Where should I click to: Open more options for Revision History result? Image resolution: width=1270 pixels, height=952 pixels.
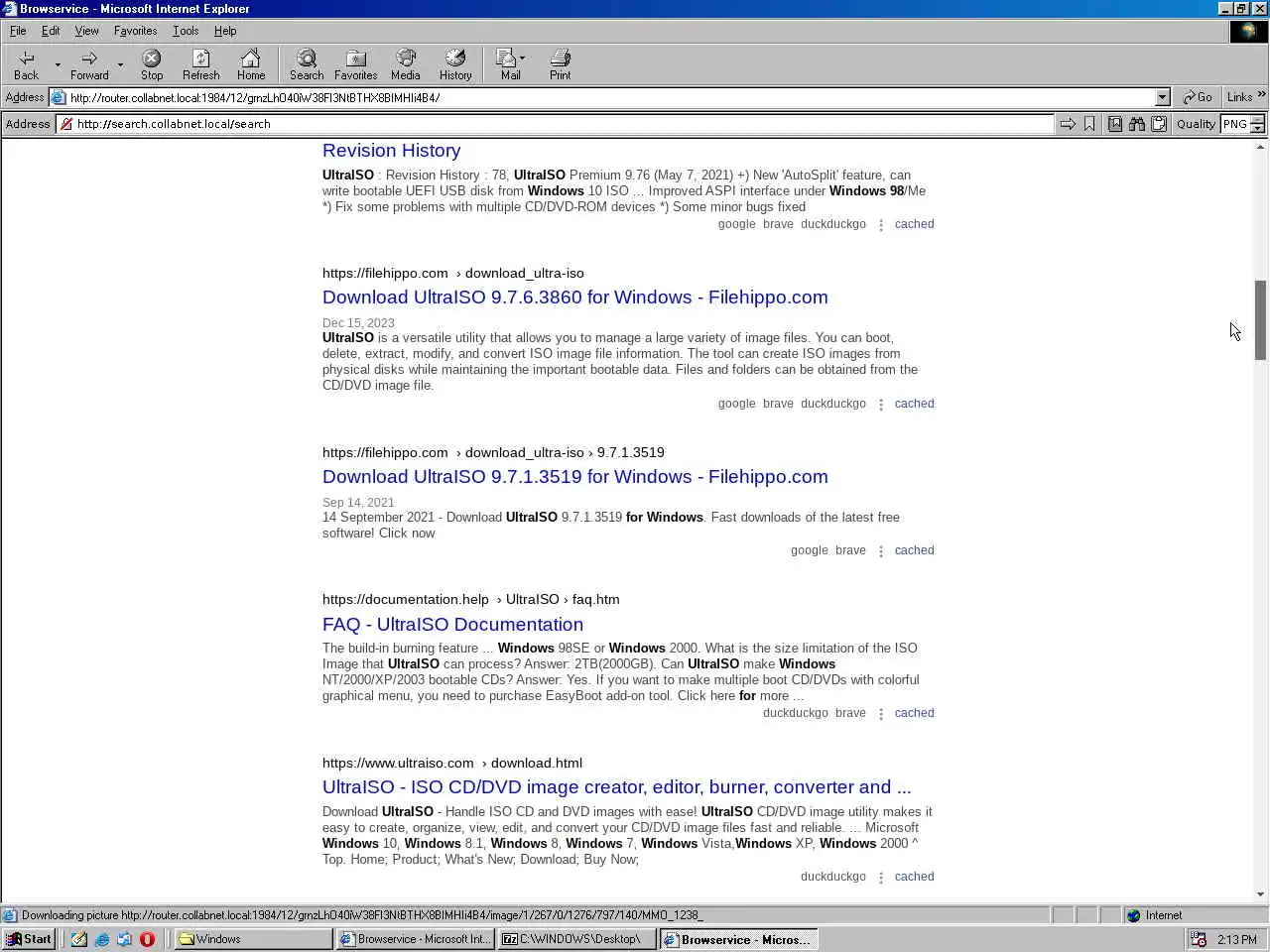(881, 225)
